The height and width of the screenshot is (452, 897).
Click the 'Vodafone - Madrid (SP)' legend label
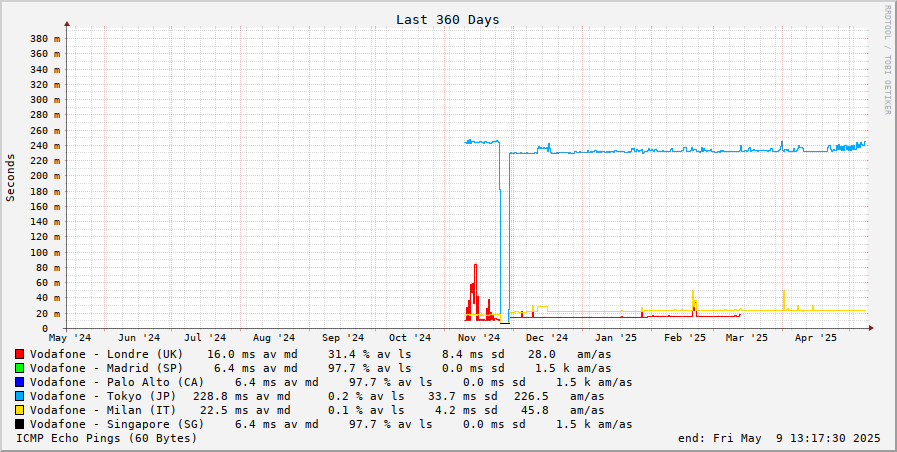(106, 368)
